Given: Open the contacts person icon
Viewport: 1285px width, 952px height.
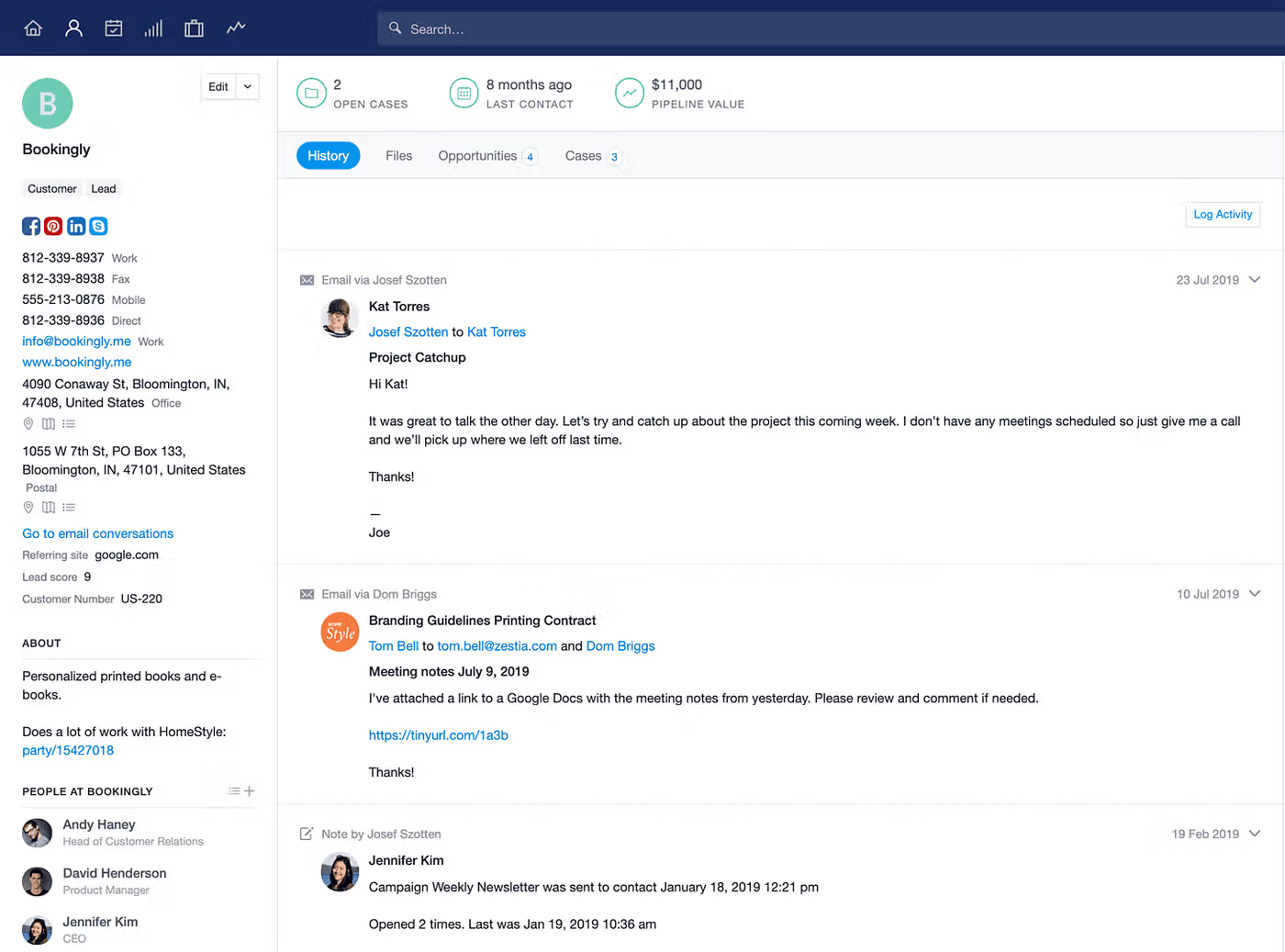Looking at the screenshot, I should pos(73,28).
